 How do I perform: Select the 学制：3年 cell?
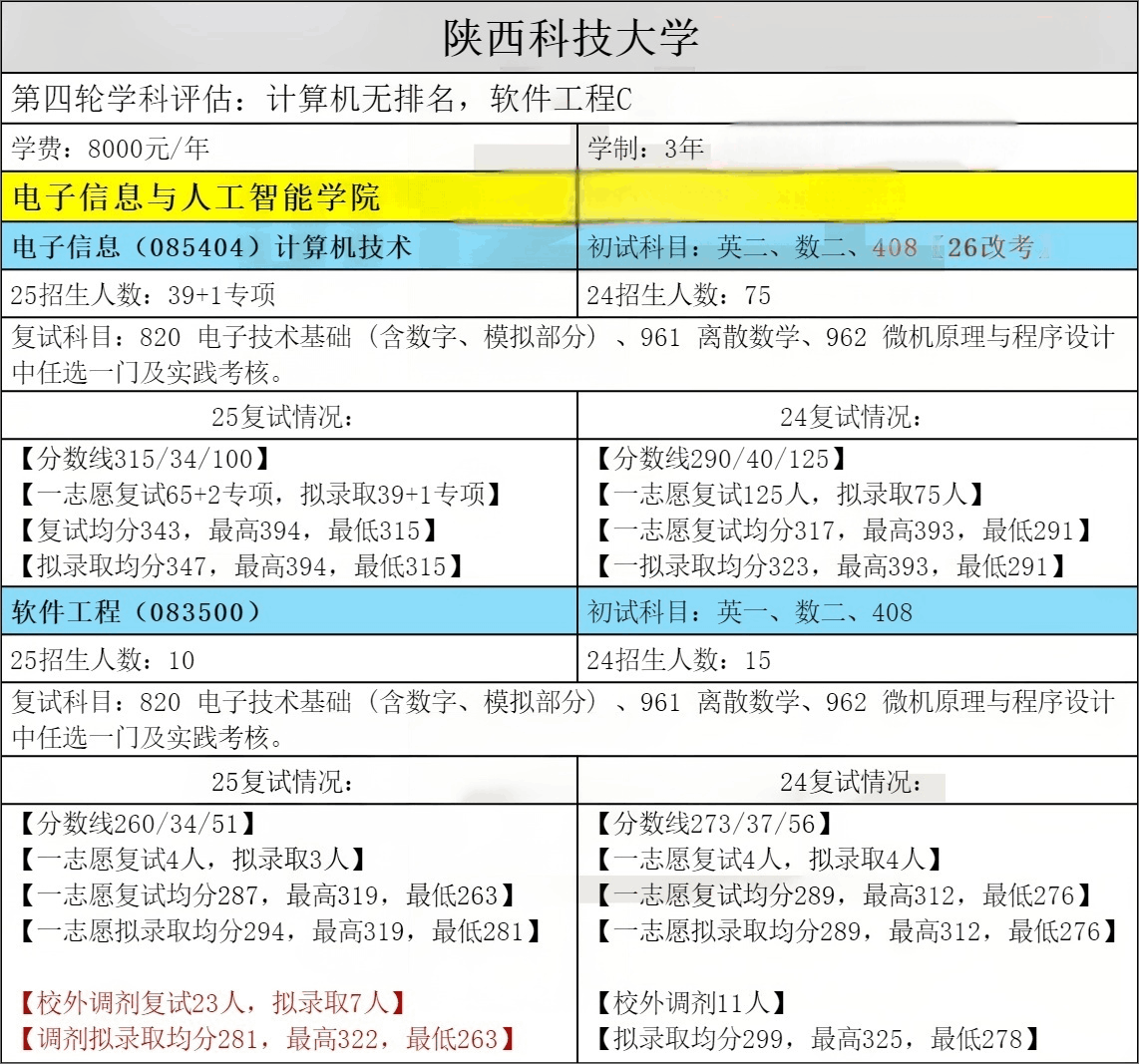646,149
